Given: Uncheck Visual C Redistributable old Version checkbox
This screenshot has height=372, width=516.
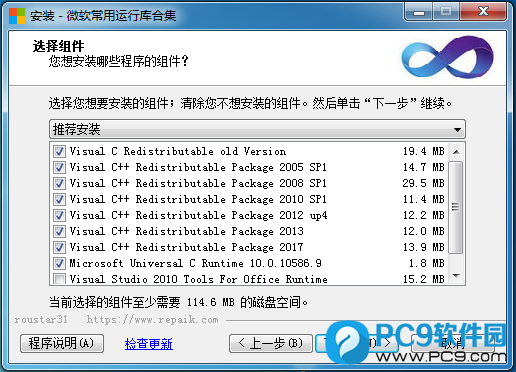Looking at the screenshot, I should 59,152.
